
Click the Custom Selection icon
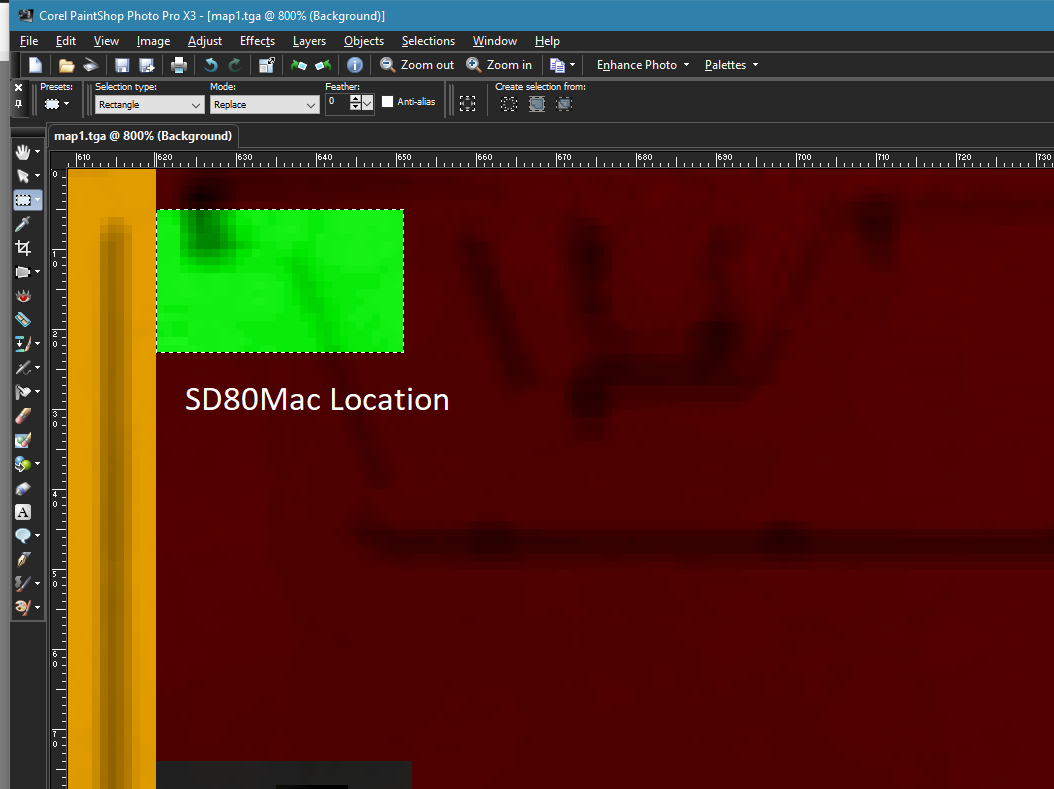click(x=467, y=103)
